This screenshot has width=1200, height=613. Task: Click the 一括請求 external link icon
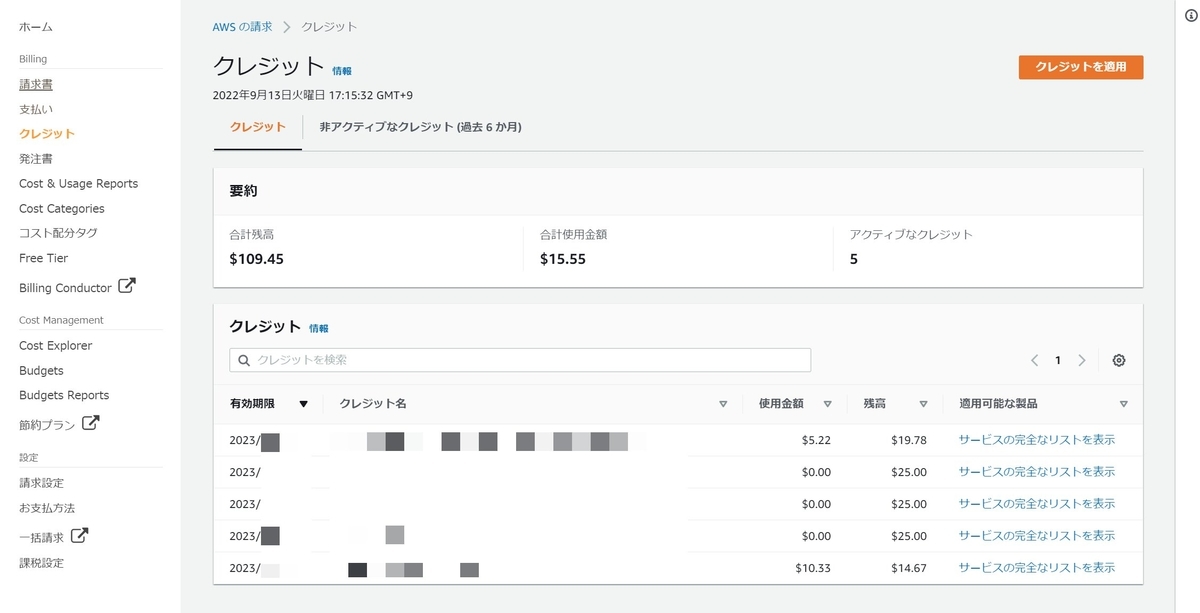[x=79, y=536]
